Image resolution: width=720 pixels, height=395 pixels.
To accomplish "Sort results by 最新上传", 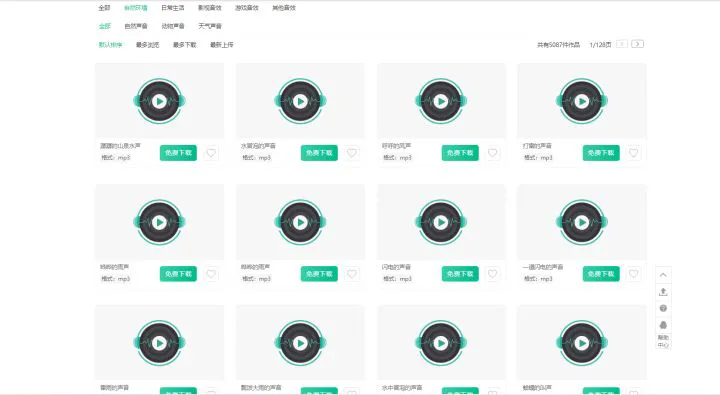I will 222,45.
